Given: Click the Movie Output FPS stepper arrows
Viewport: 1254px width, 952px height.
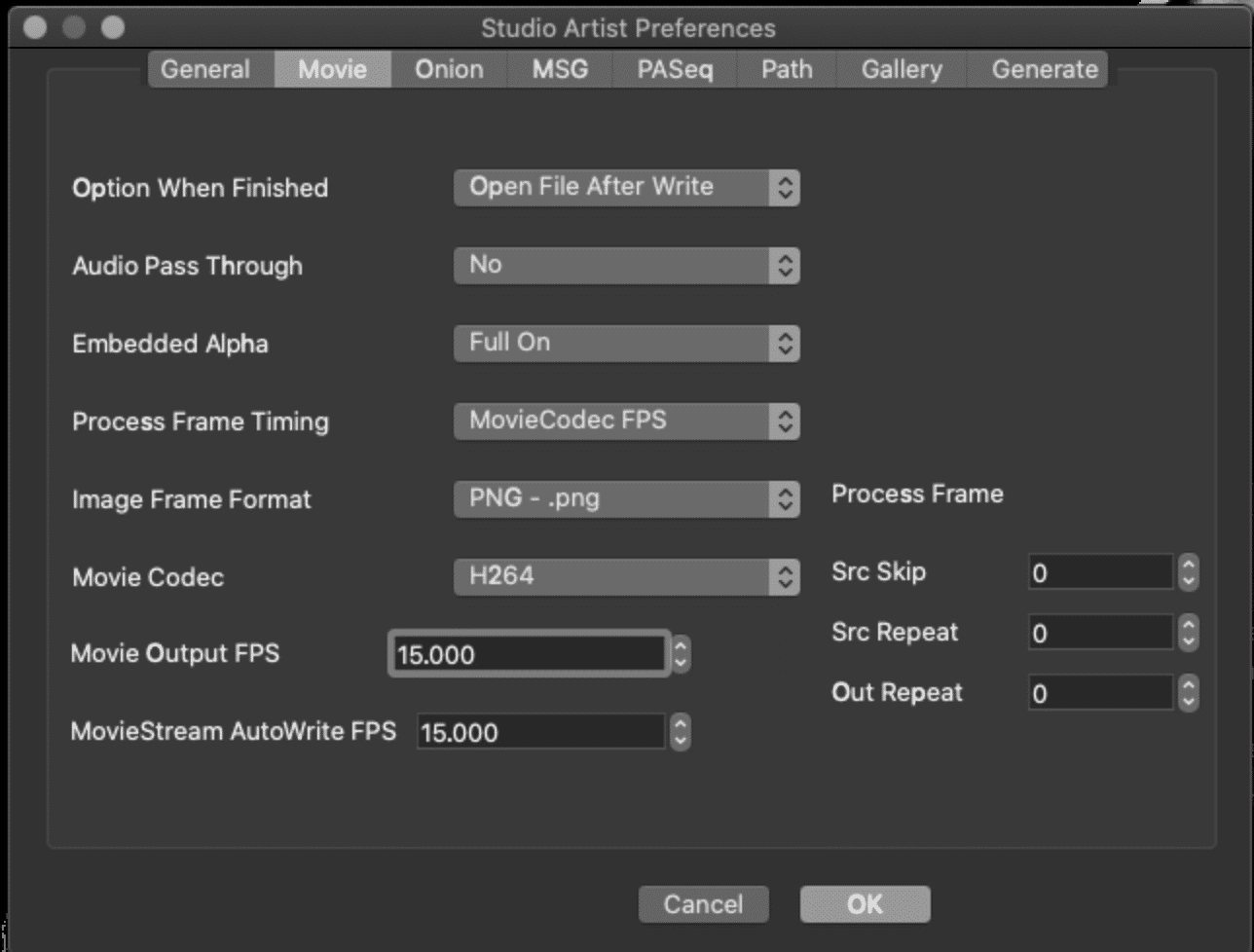Looking at the screenshot, I should (x=681, y=654).
